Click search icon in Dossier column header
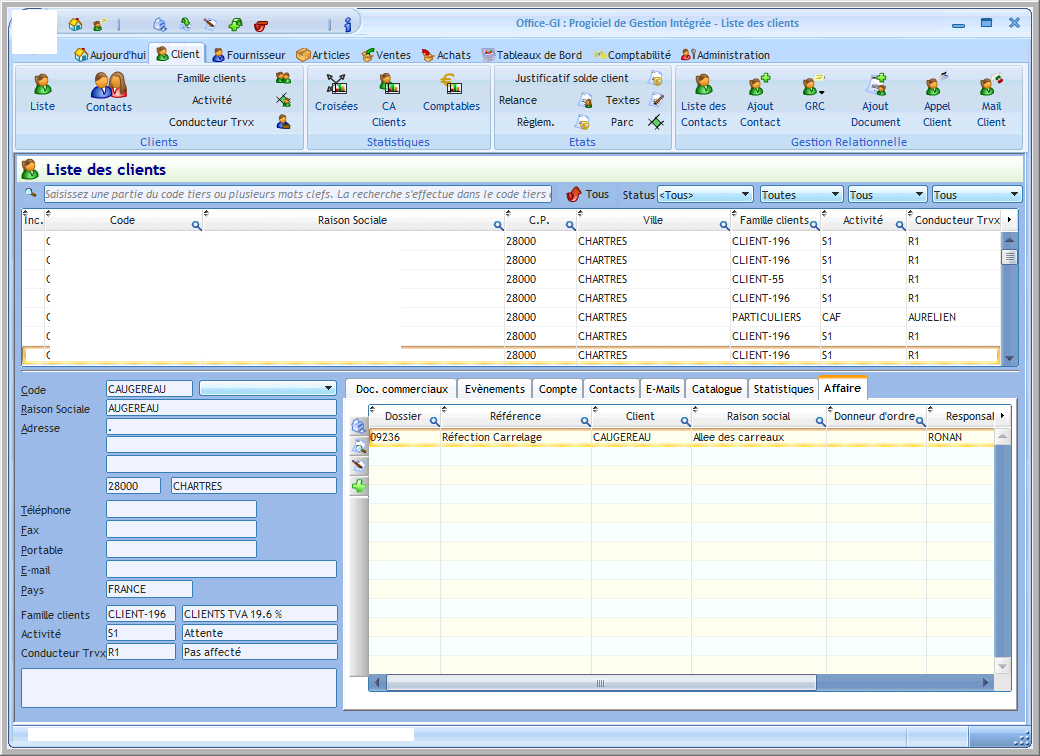1040x756 pixels. pos(434,421)
